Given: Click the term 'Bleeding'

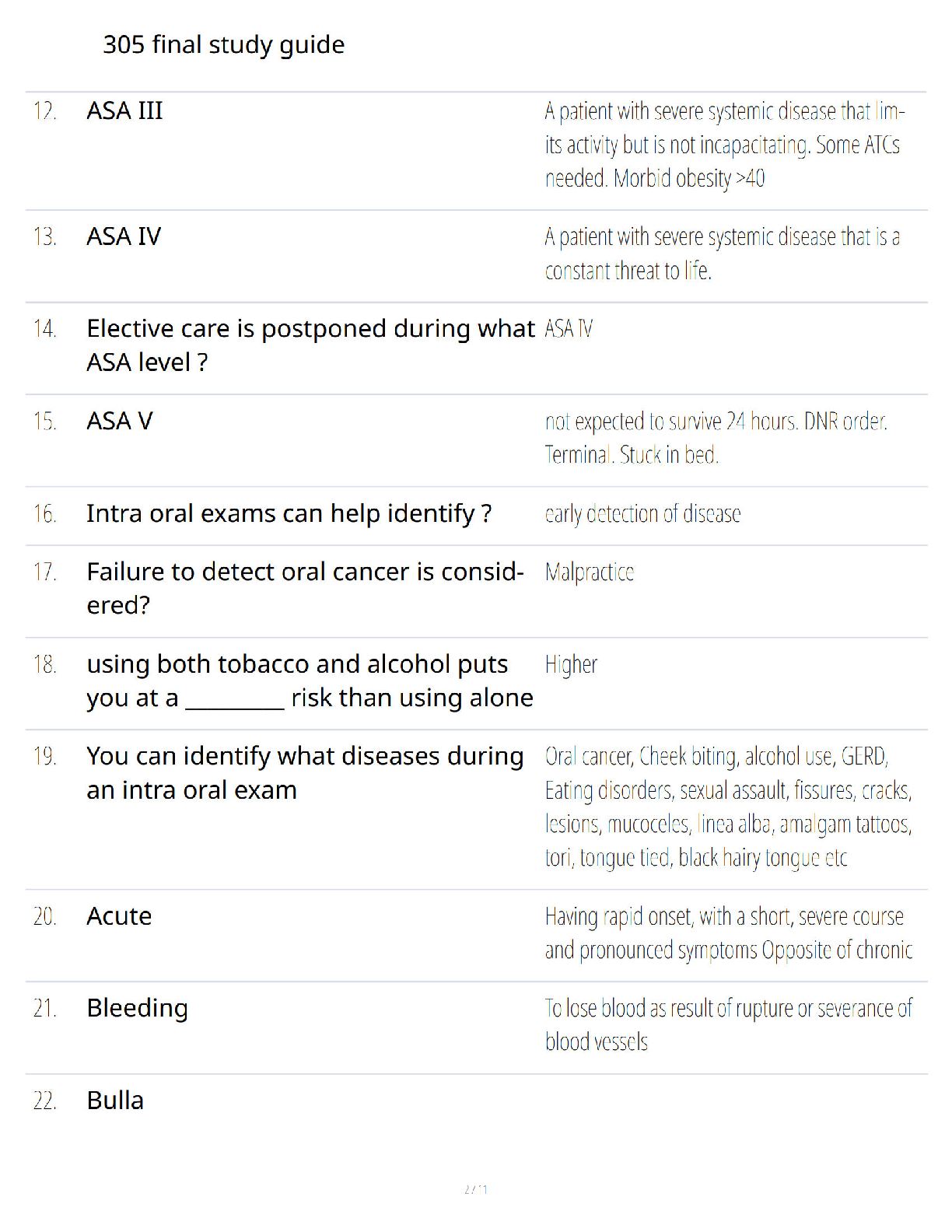Looking at the screenshot, I should tap(138, 1009).
